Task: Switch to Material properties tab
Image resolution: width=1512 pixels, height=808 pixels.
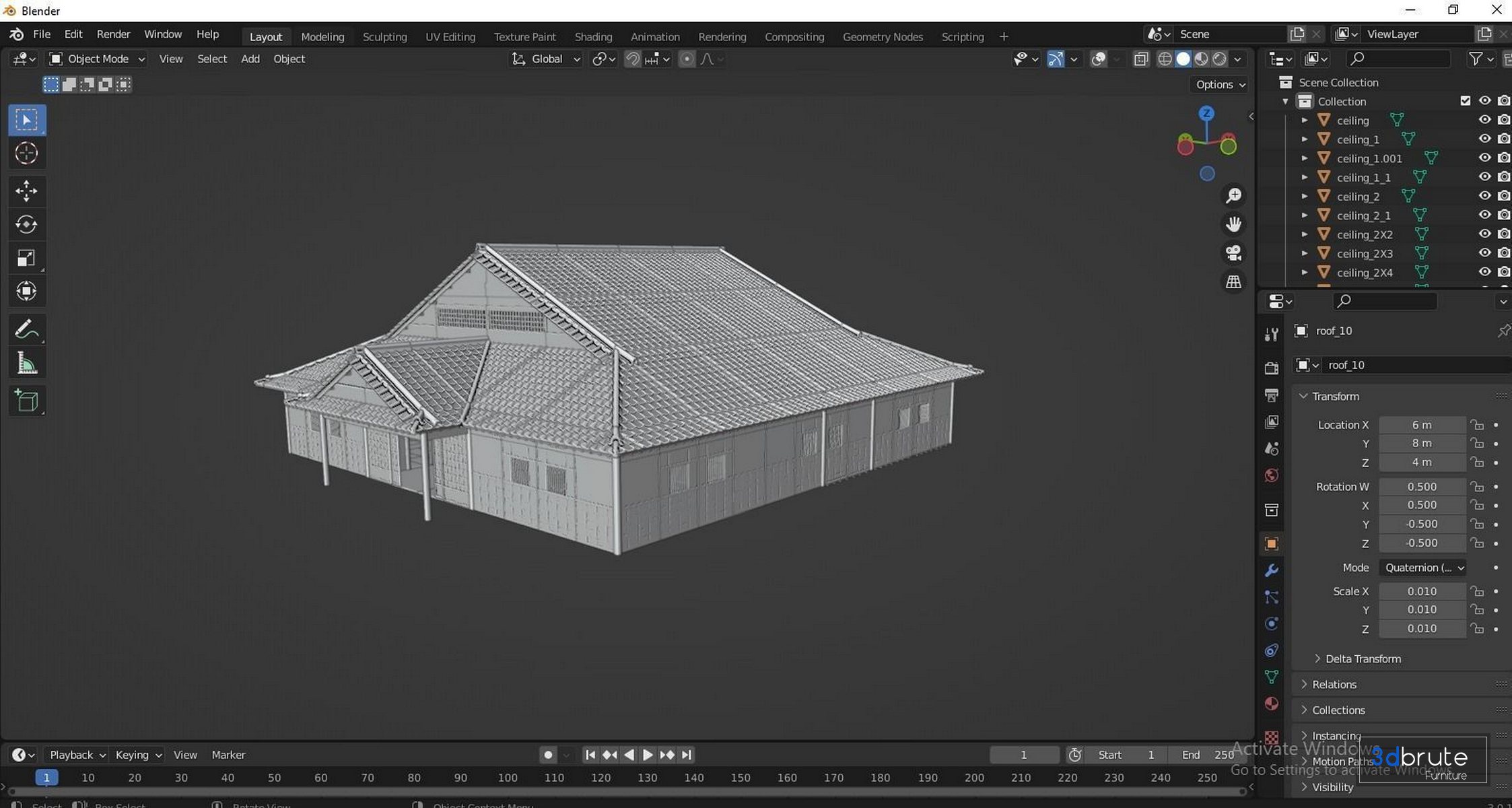Action: tap(1271, 704)
